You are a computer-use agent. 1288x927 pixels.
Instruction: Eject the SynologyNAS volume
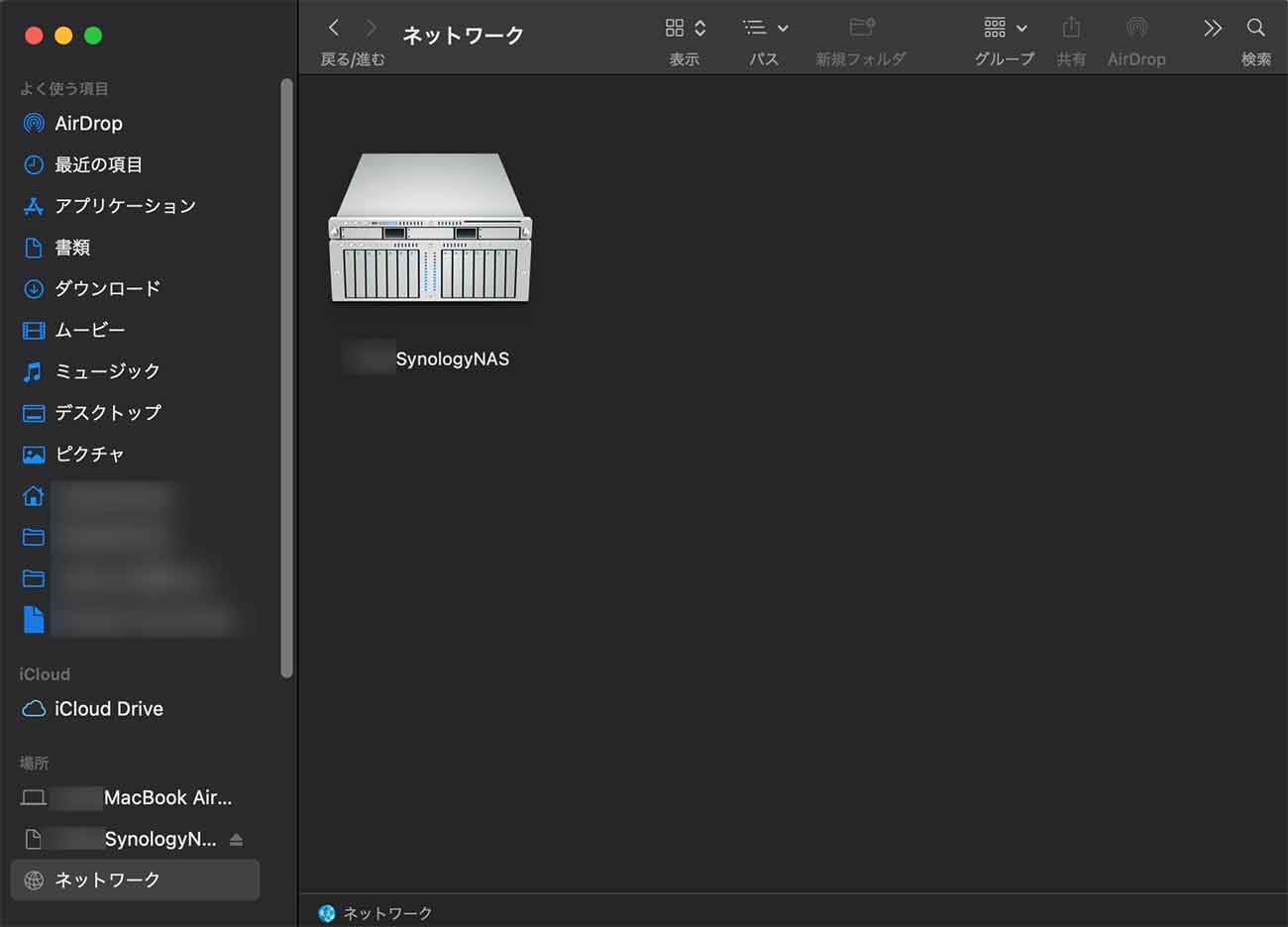pyautogui.click(x=236, y=840)
